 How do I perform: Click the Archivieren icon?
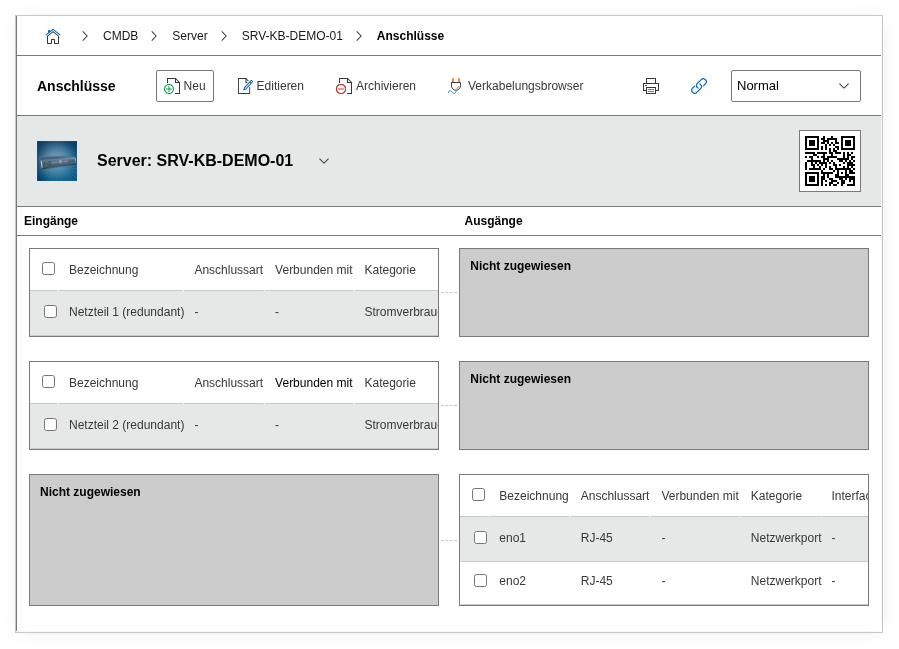point(343,86)
